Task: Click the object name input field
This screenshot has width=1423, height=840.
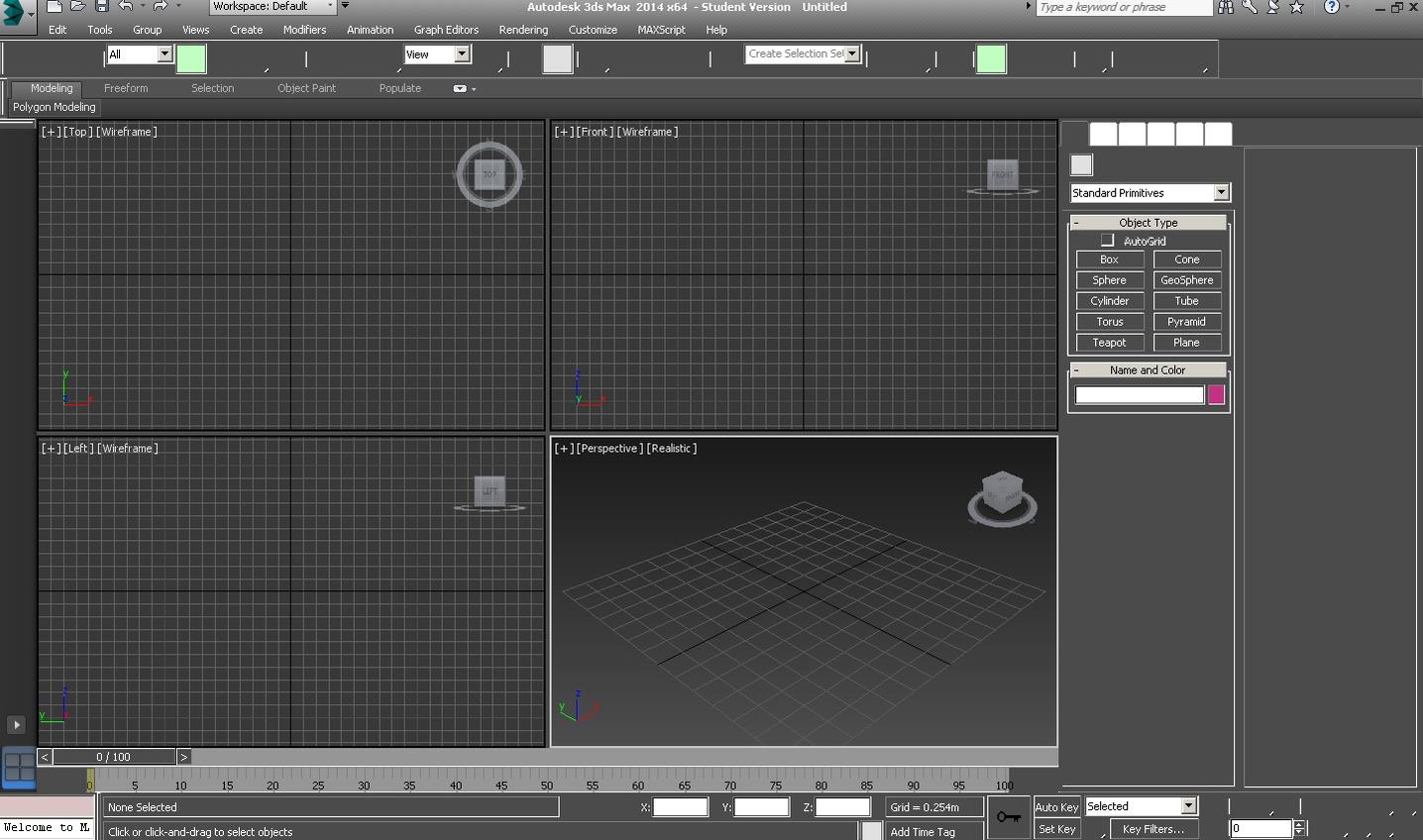Action: point(1140,395)
